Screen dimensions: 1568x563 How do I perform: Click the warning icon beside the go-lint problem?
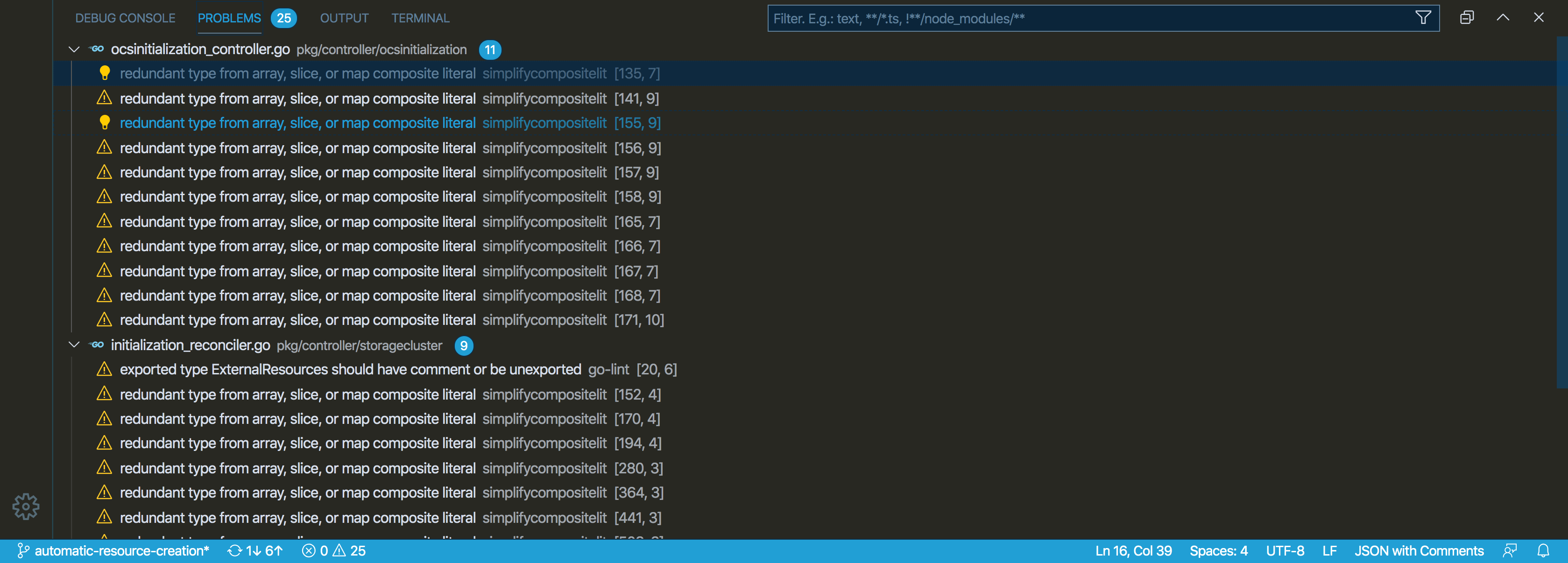pos(105,369)
